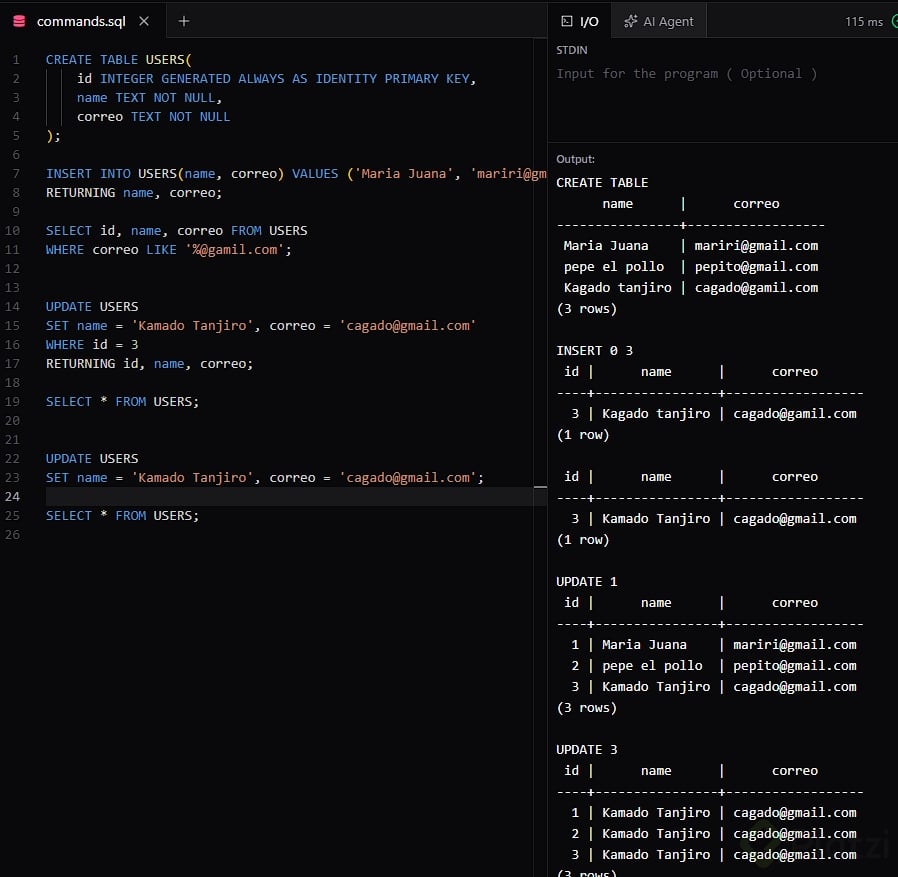Click the RETURNING name, correo line
898x877 pixels.
tap(134, 192)
